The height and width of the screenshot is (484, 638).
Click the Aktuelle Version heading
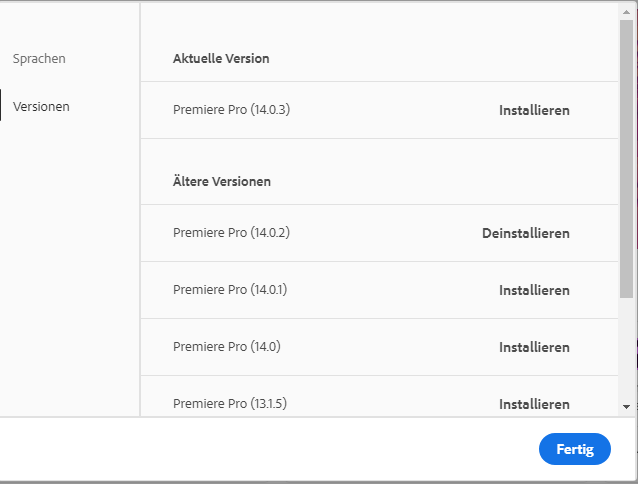tap(221, 59)
